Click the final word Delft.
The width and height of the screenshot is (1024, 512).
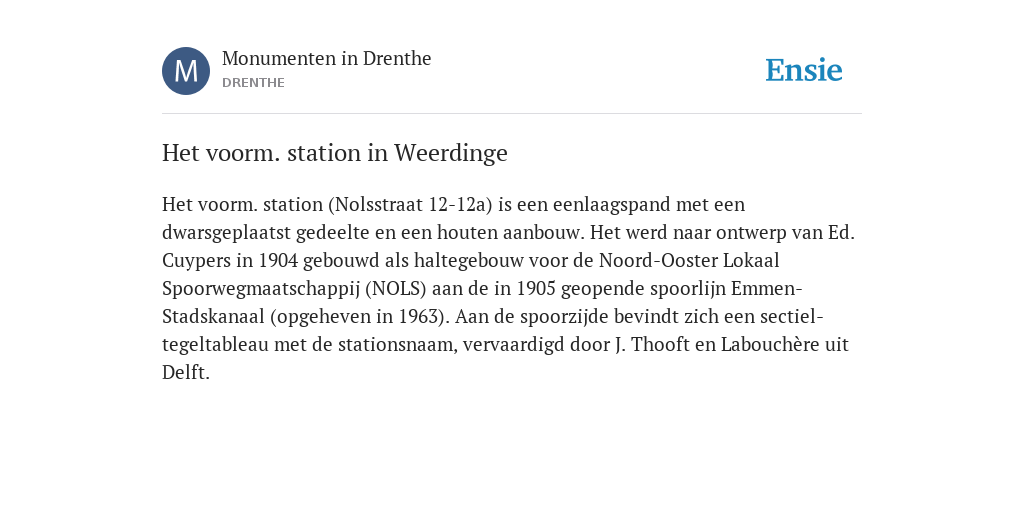click(x=185, y=373)
